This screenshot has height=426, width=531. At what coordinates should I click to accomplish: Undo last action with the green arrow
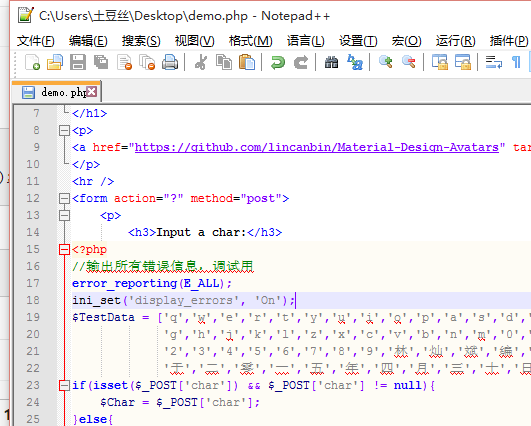click(x=278, y=62)
